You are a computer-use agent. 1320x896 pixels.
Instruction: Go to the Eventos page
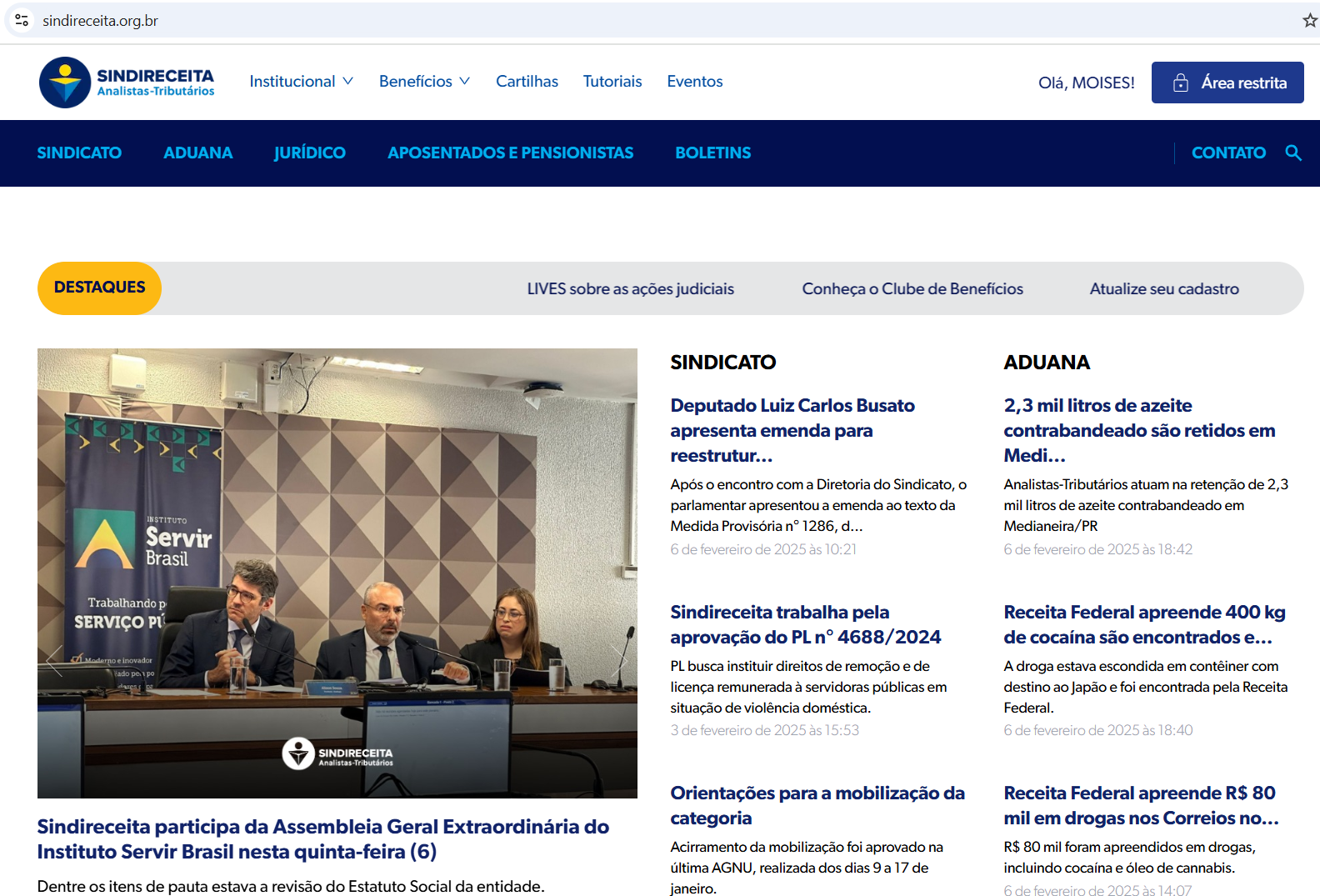click(694, 82)
